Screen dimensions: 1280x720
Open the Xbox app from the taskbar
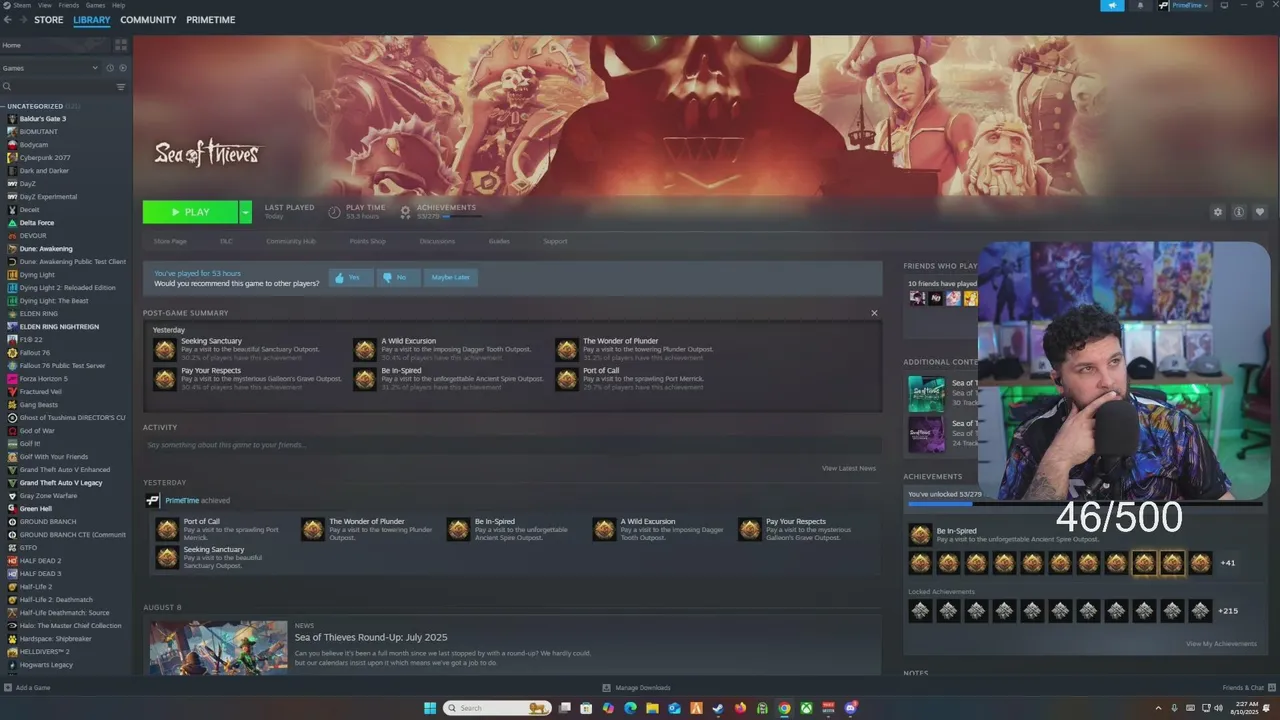pyautogui.click(x=806, y=708)
